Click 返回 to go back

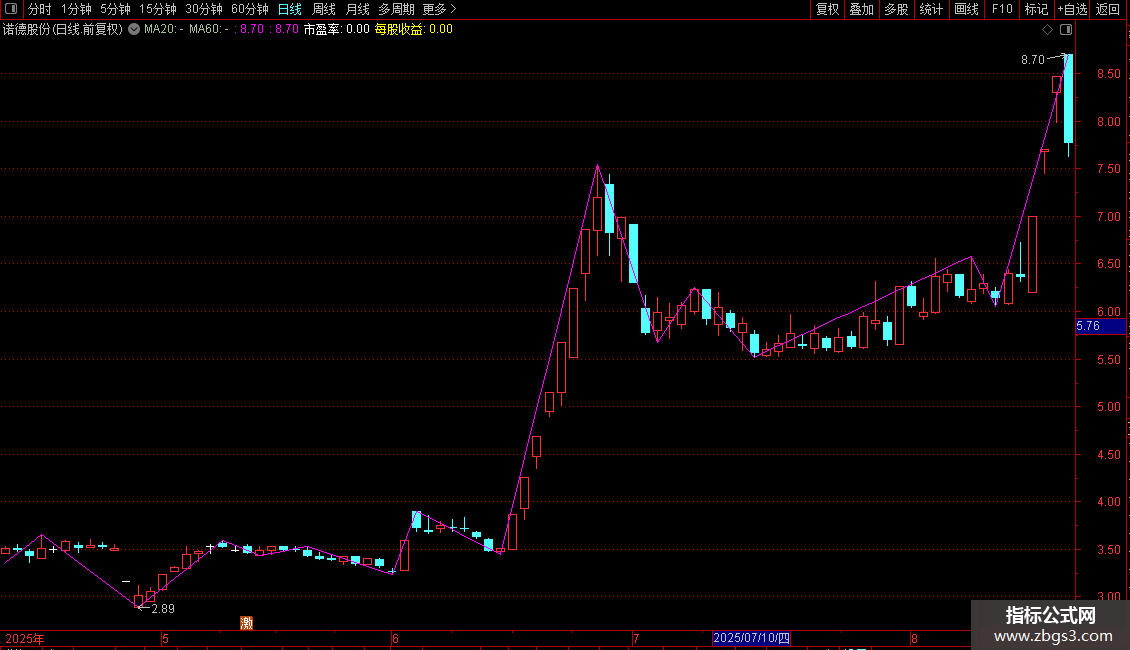coord(1108,9)
